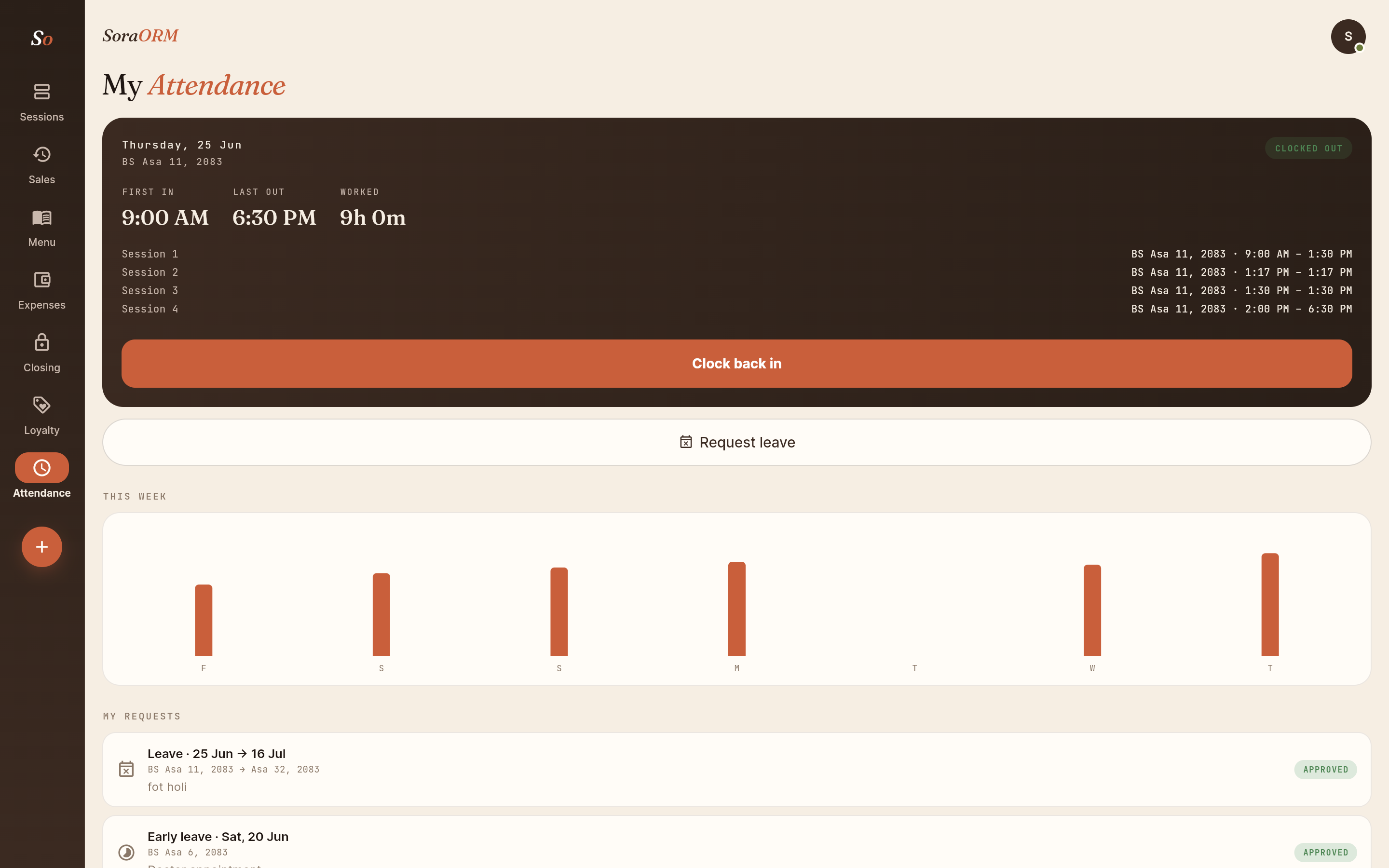Click 'Early leave · Sat, 20 Jun' request title
This screenshot has width=1389, height=868.
[x=218, y=837]
